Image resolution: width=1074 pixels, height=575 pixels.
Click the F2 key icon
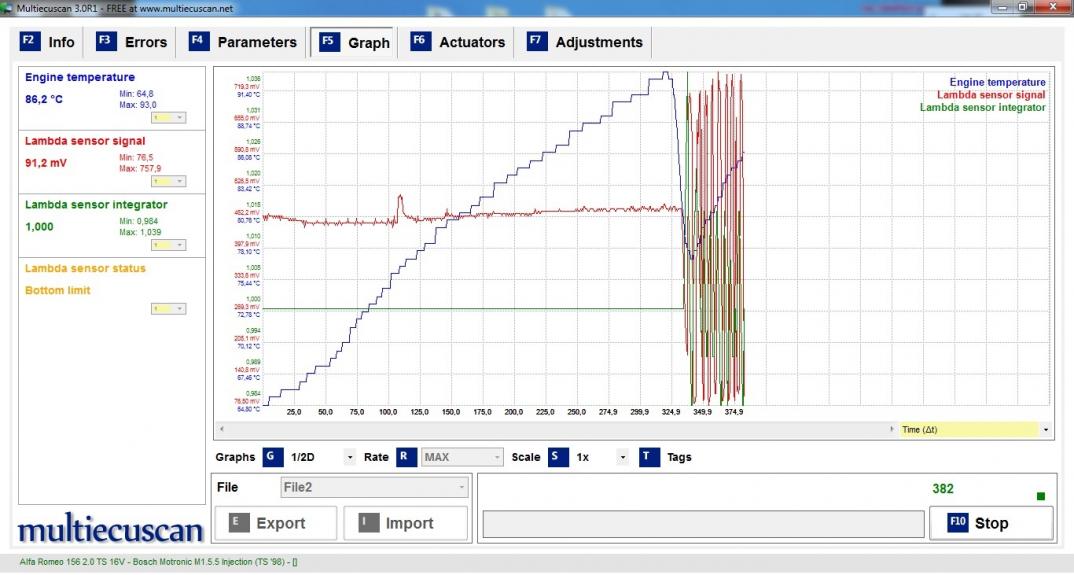click(30, 40)
